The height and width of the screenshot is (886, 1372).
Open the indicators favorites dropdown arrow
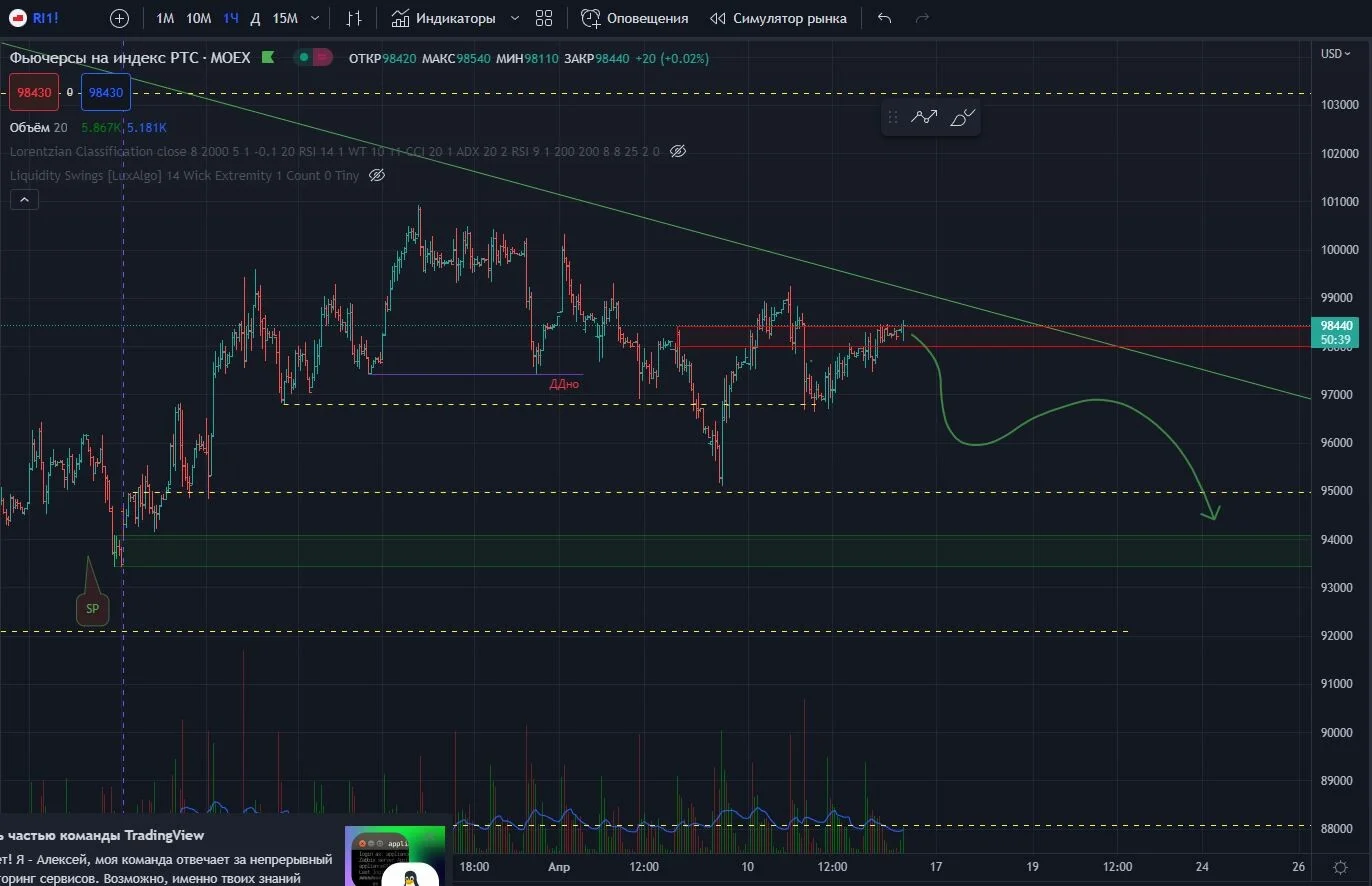(x=515, y=18)
